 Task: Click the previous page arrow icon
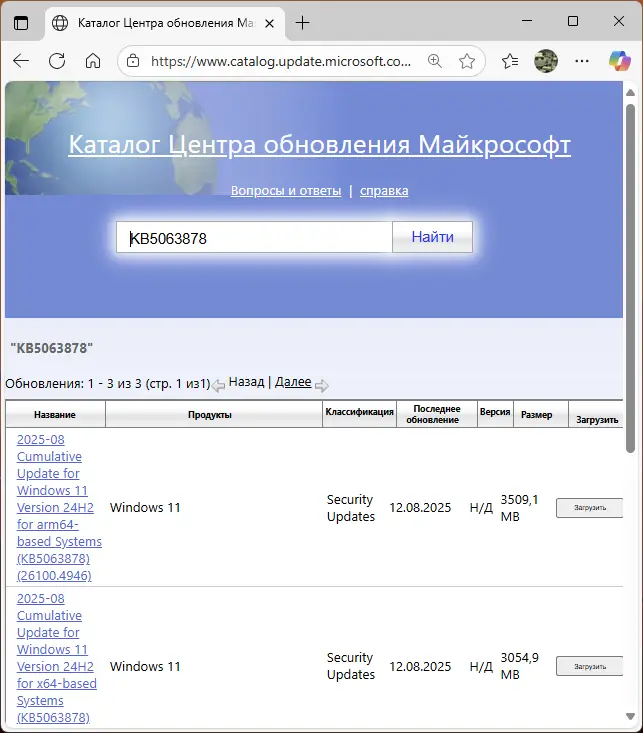218,386
